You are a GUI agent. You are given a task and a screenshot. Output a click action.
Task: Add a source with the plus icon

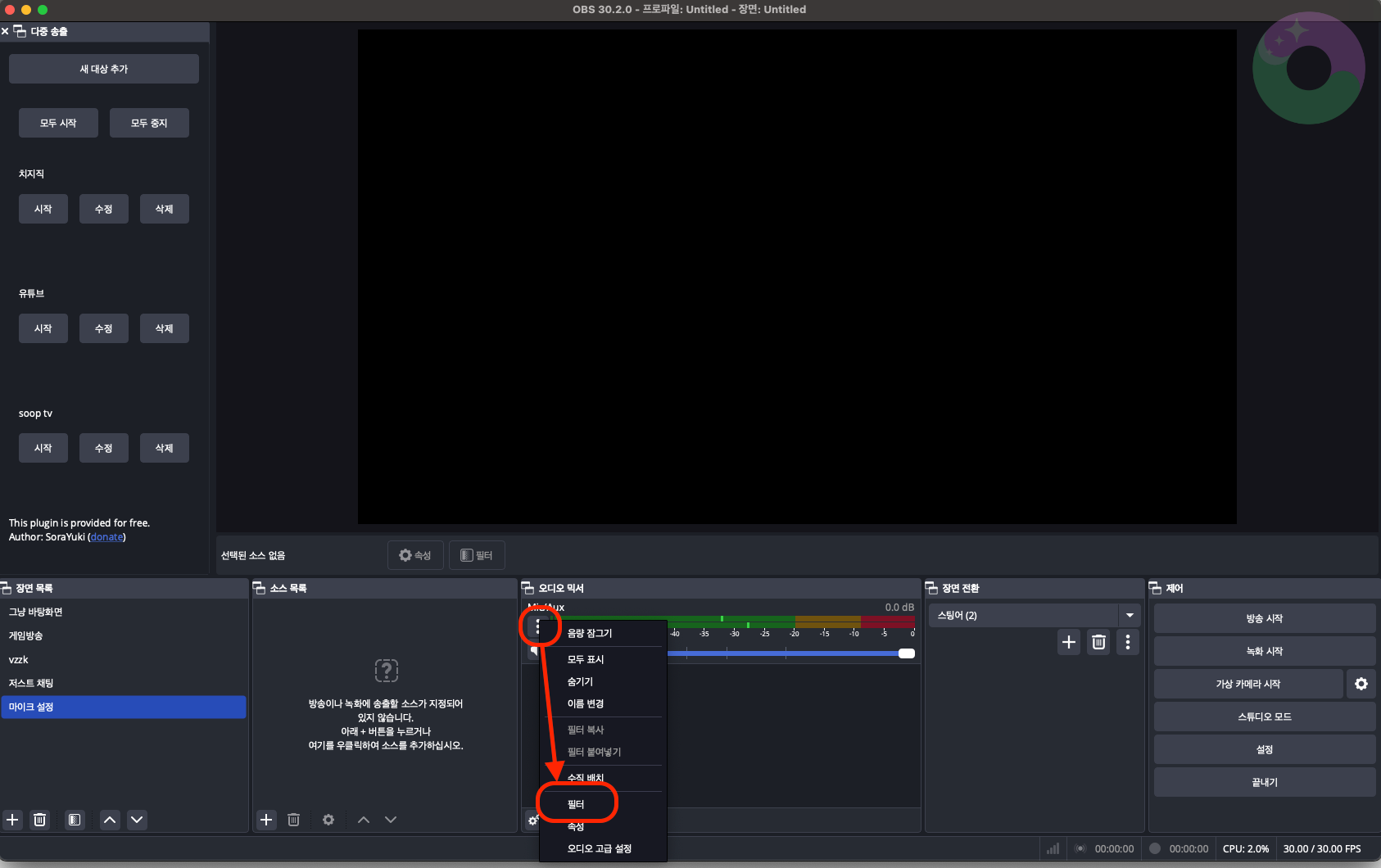coord(266,819)
